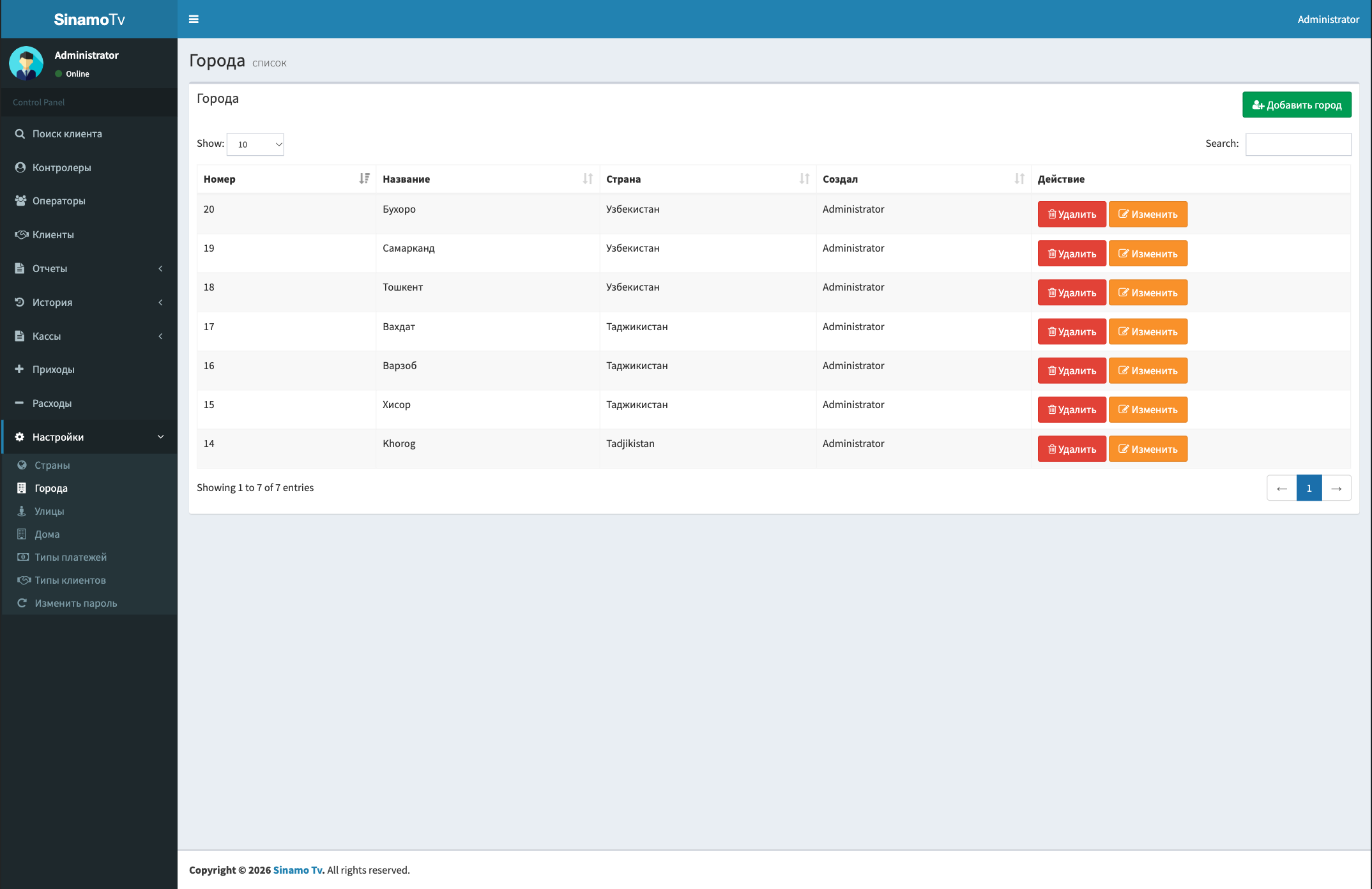Viewport: 1372px width, 889px height.
Task: Expand the Кассы sidebar menu
Action: tap(89, 336)
